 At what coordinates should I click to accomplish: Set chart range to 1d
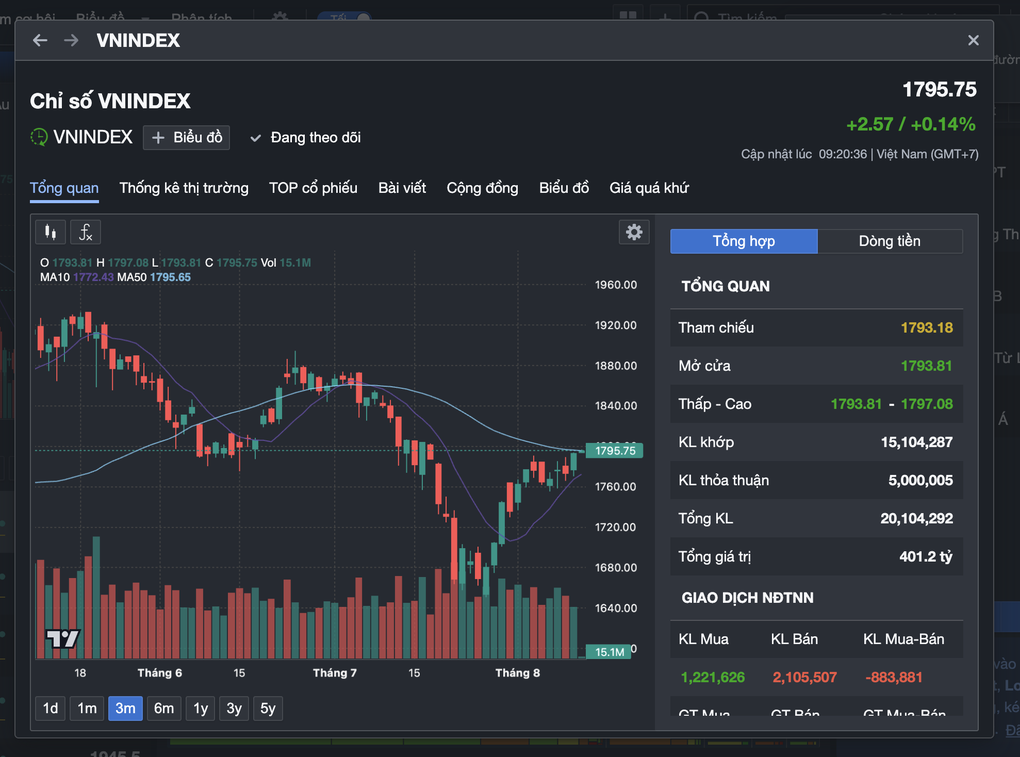pyautogui.click(x=50, y=708)
